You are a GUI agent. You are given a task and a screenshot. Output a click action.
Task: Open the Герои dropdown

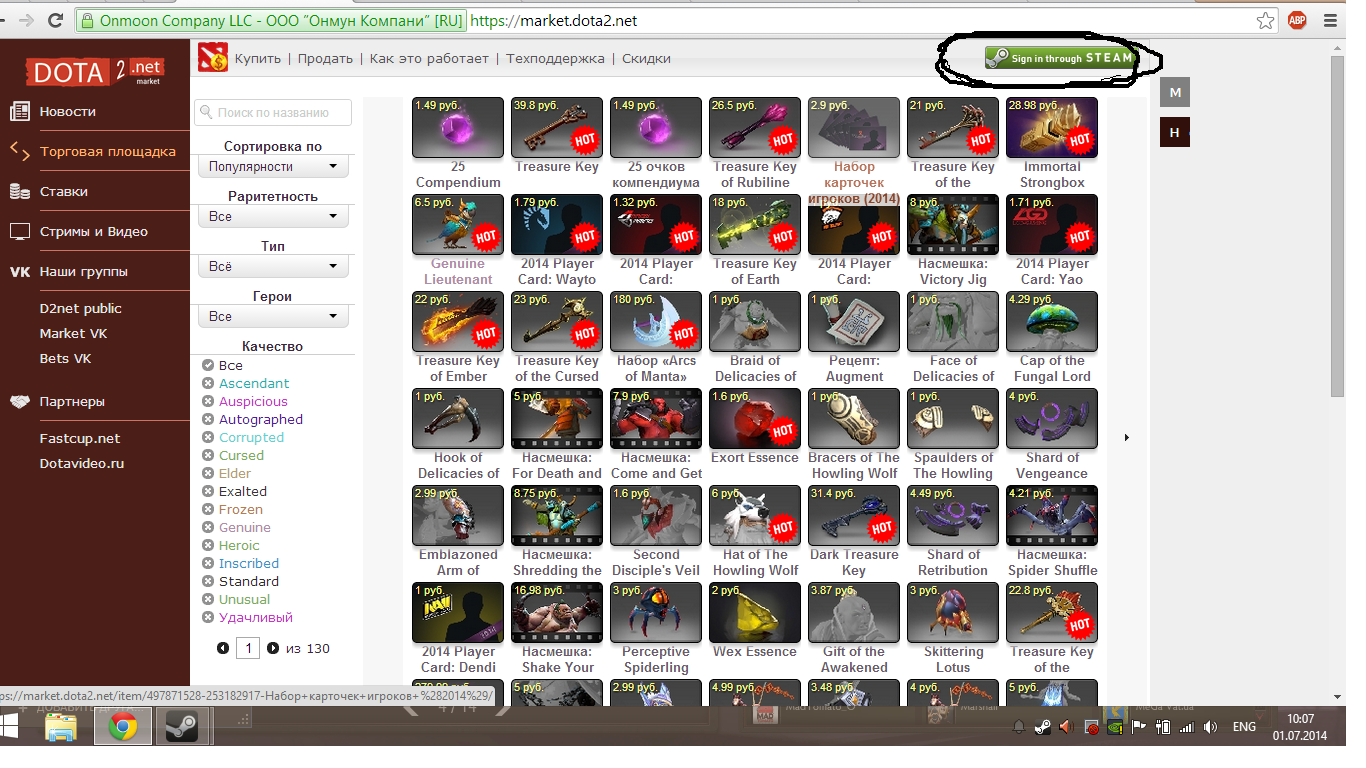point(273,316)
